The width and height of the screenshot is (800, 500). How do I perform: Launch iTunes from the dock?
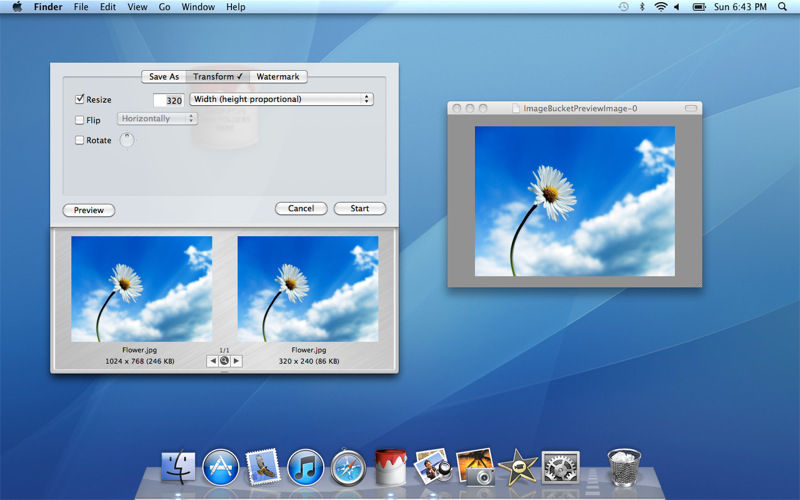[x=305, y=467]
